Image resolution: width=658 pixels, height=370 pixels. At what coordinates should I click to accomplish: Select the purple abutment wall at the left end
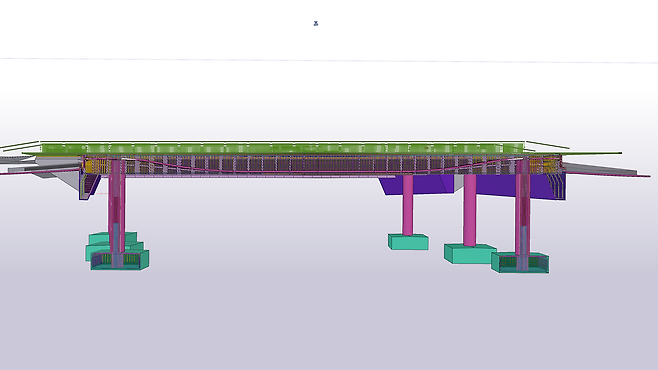click(89, 187)
